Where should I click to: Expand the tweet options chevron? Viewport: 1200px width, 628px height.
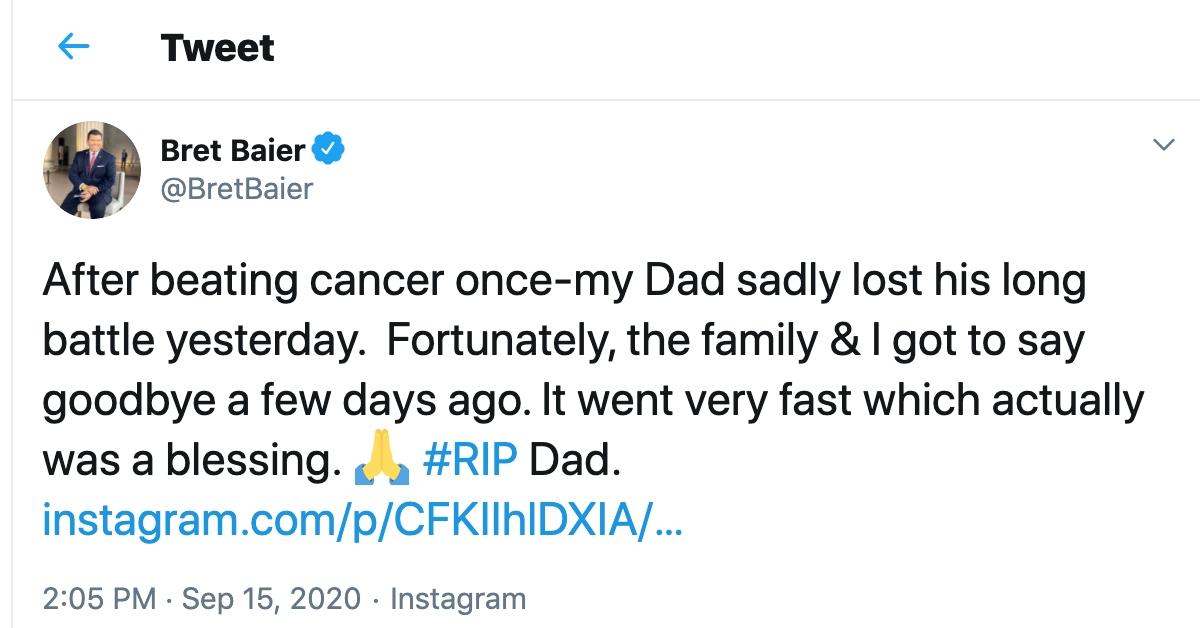pyautogui.click(x=1163, y=146)
